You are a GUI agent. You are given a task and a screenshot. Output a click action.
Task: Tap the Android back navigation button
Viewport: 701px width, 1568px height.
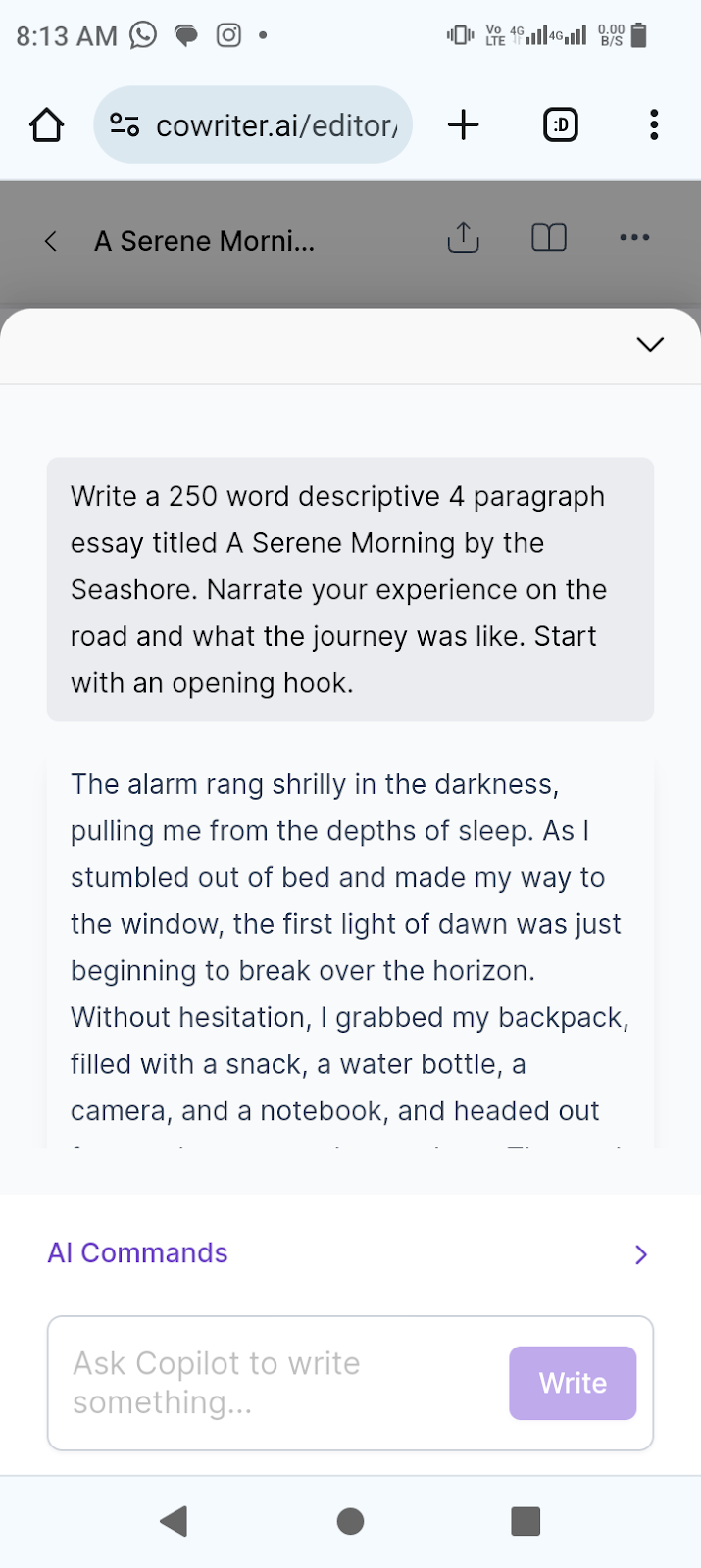[x=174, y=1521]
